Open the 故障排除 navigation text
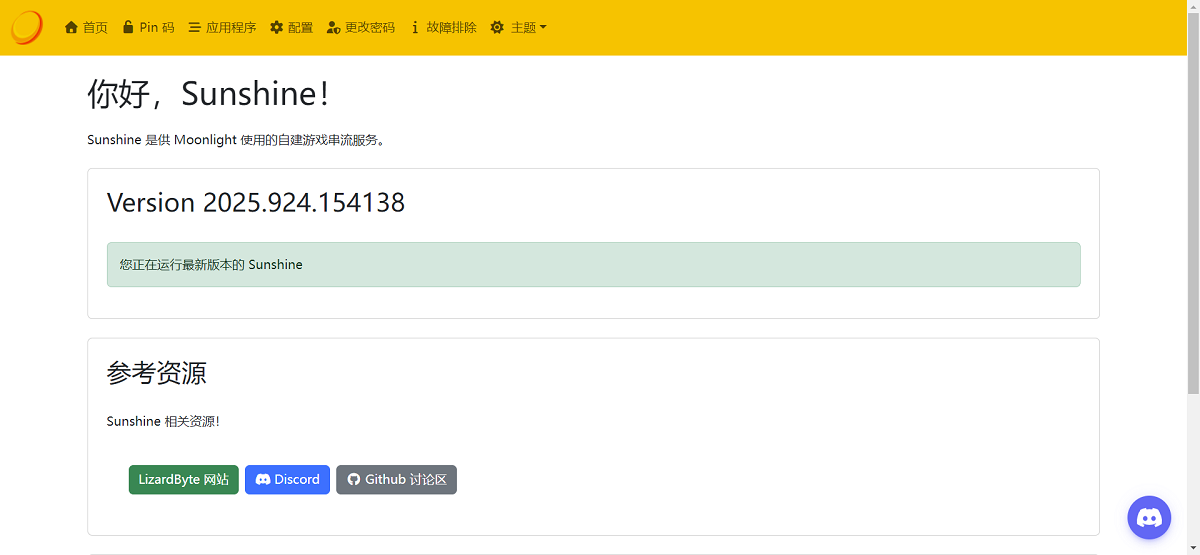The width and height of the screenshot is (1200, 555). click(x=451, y=28)
